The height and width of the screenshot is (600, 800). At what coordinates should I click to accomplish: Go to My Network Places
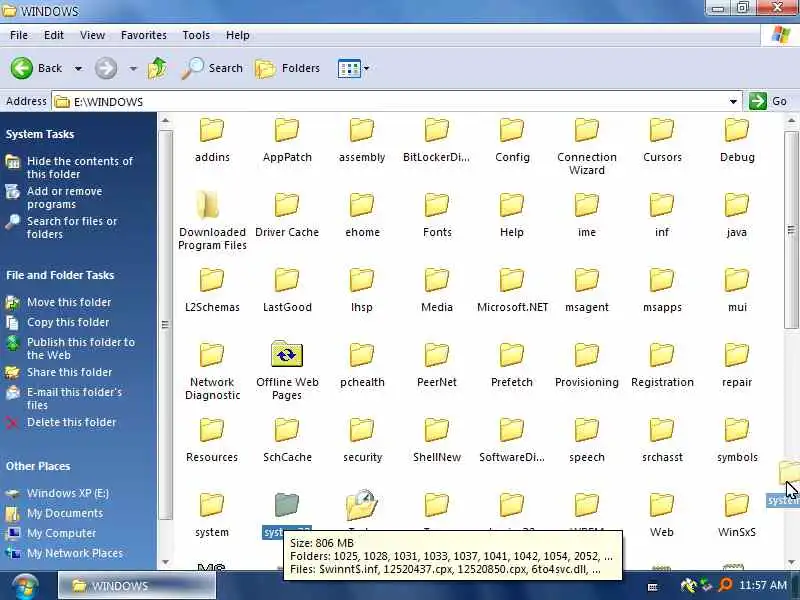click(74, 553)
